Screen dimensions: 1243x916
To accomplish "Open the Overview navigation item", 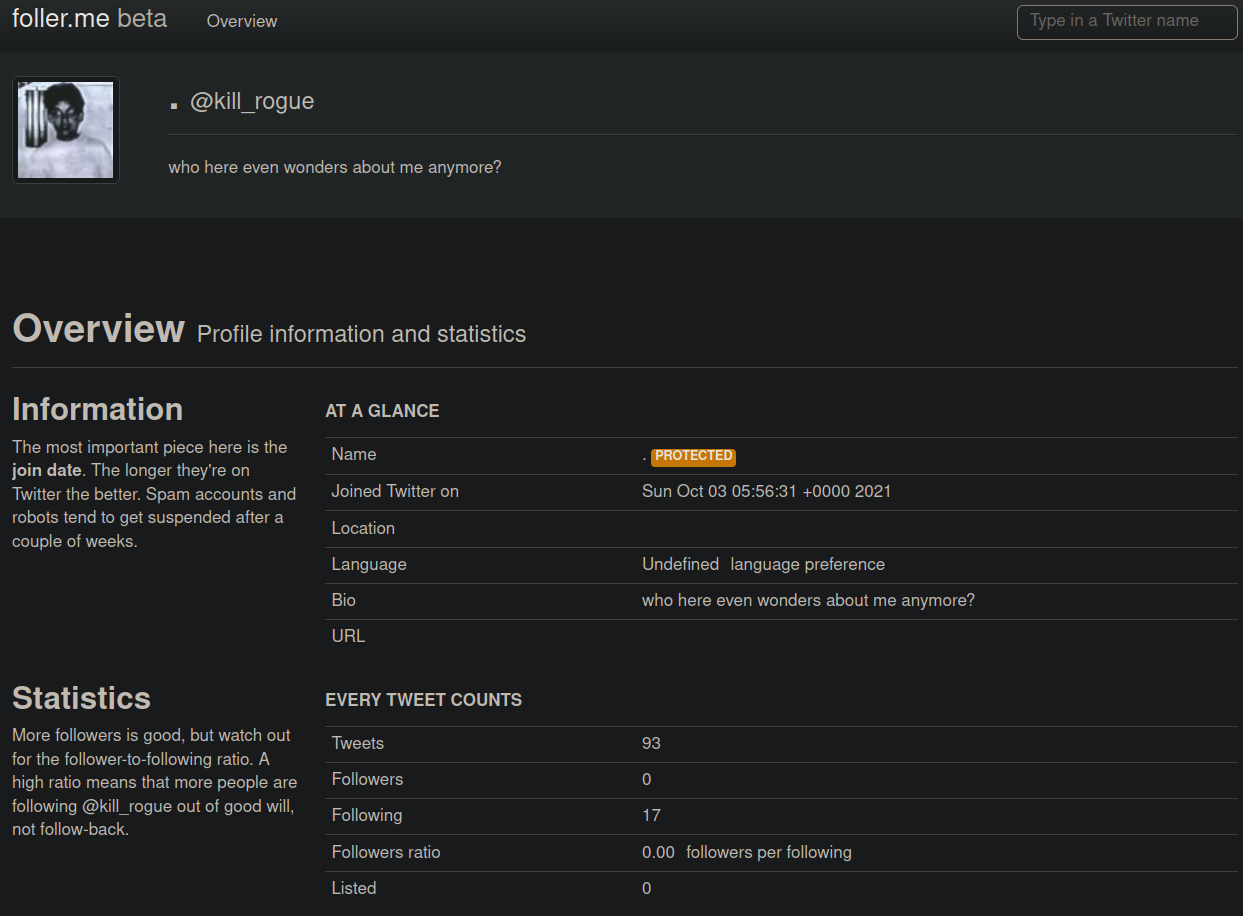I will click(242, 21).
